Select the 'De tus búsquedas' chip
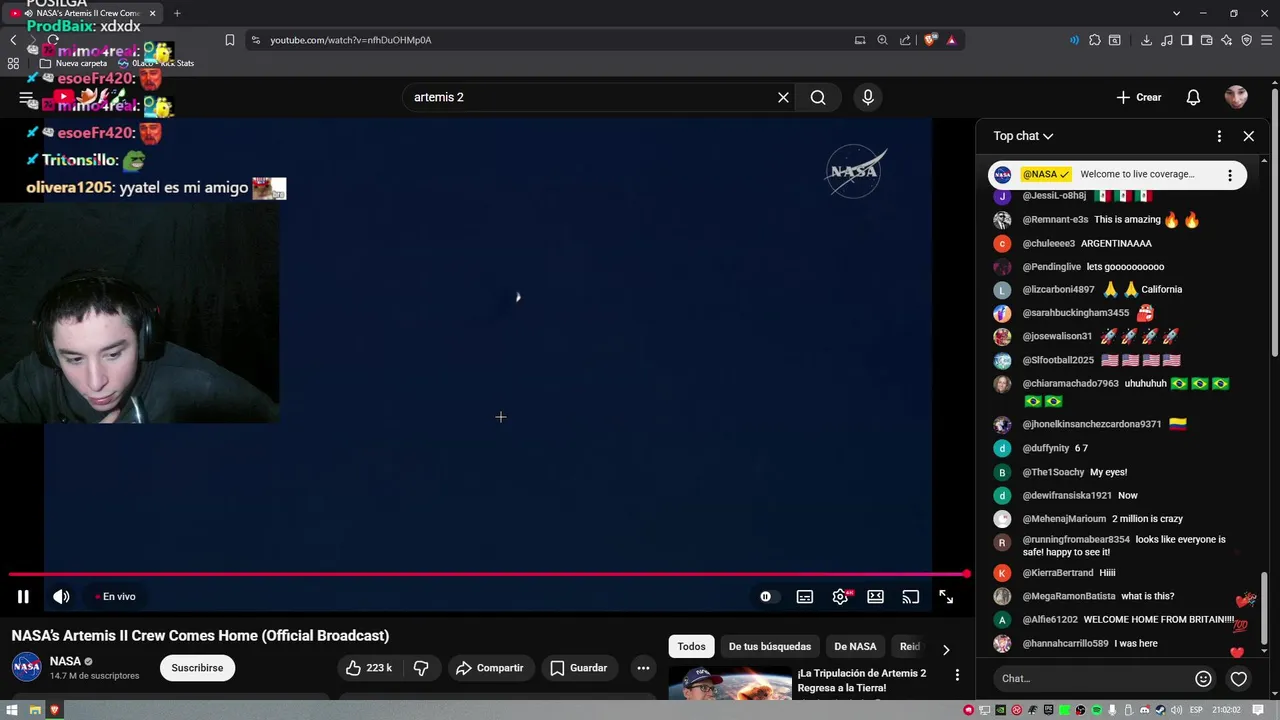Image resolution: width=1280 pixels, height=720 pixels. click(770, 647)
